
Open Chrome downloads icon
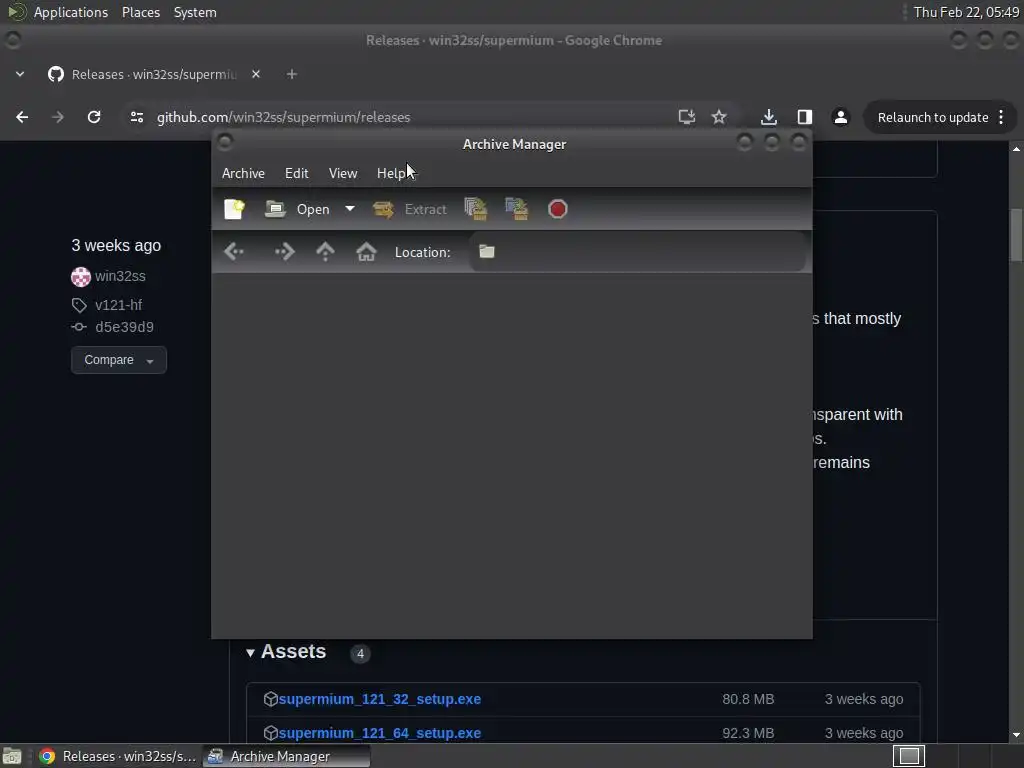pyautogui.click(x=769, y=117)
